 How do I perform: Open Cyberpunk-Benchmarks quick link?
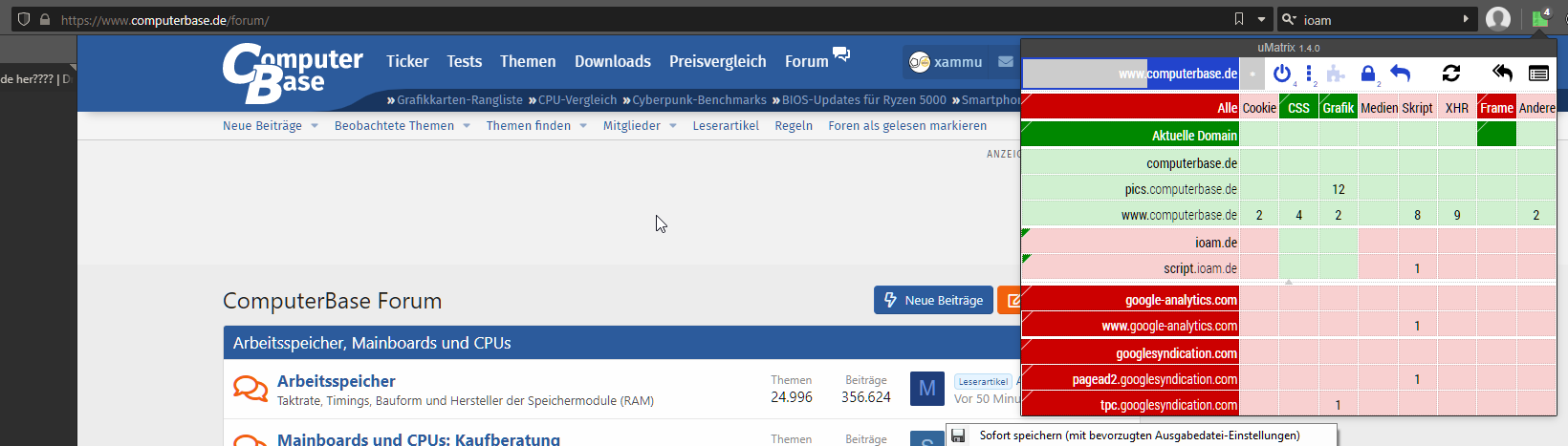coord(699,99)
